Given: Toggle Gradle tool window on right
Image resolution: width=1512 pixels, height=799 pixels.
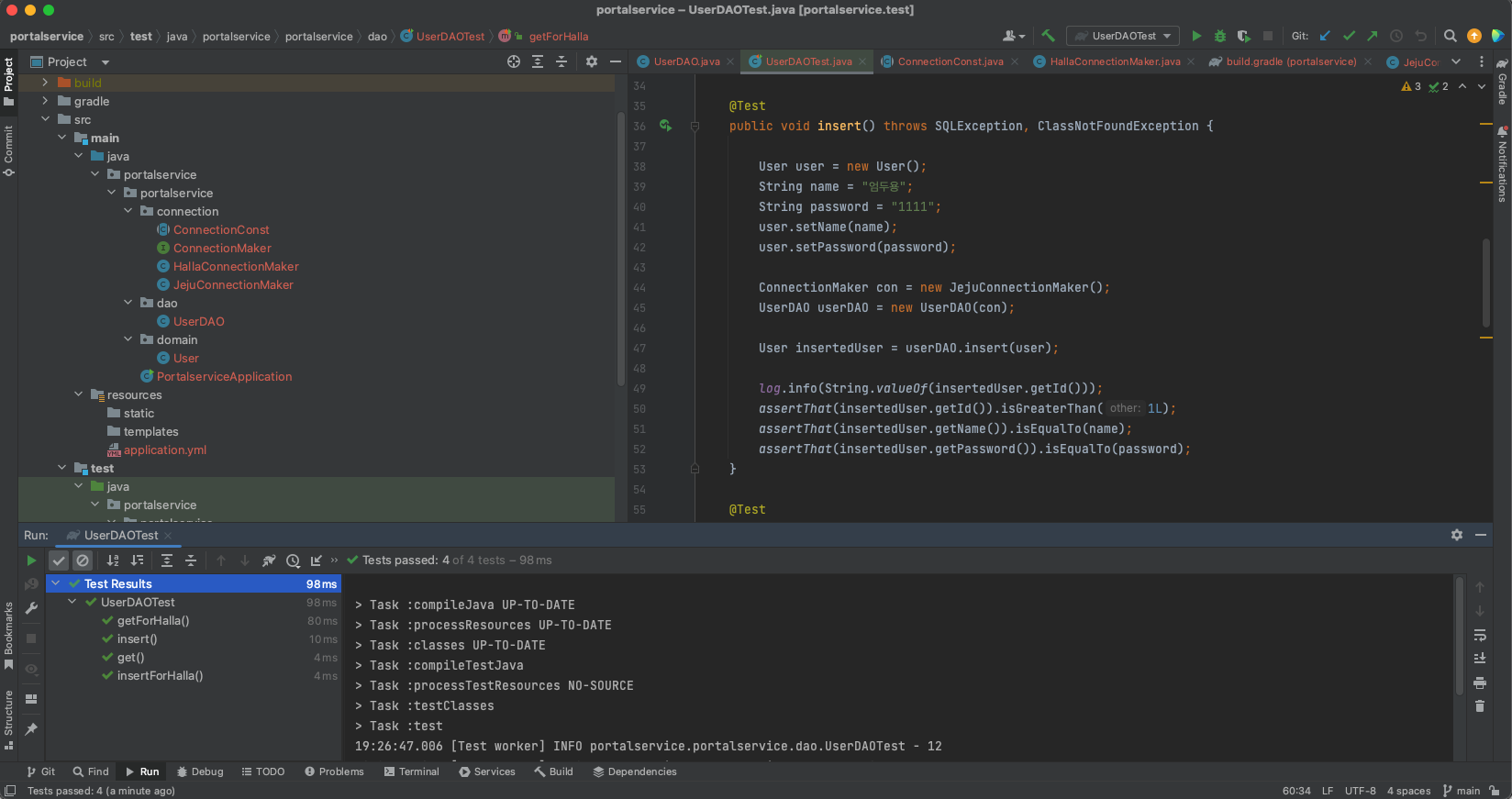Looking at the screenshot, I should pos(1502,83).
